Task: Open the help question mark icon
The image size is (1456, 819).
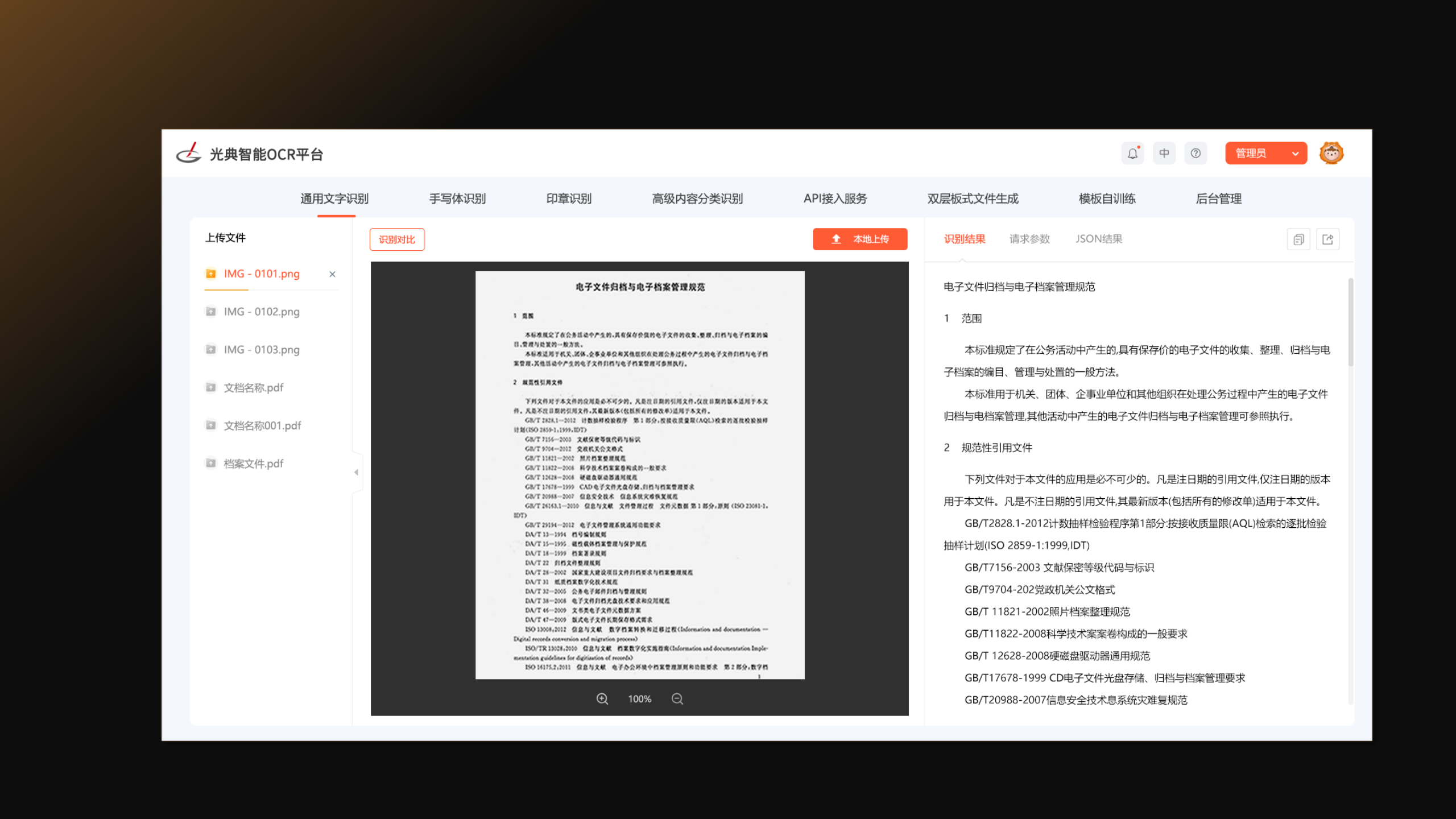Action: click(x=1196, y=153)
